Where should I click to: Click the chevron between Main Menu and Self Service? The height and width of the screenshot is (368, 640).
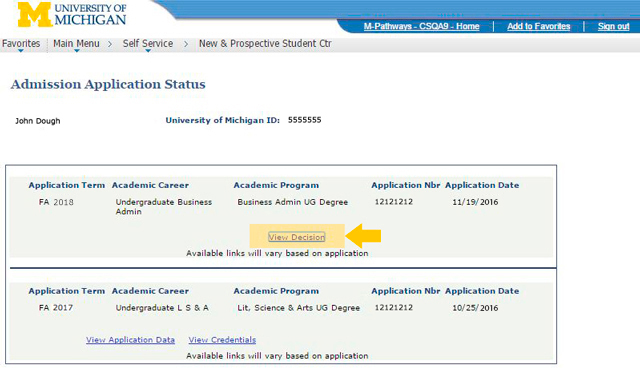click(110, 44)
